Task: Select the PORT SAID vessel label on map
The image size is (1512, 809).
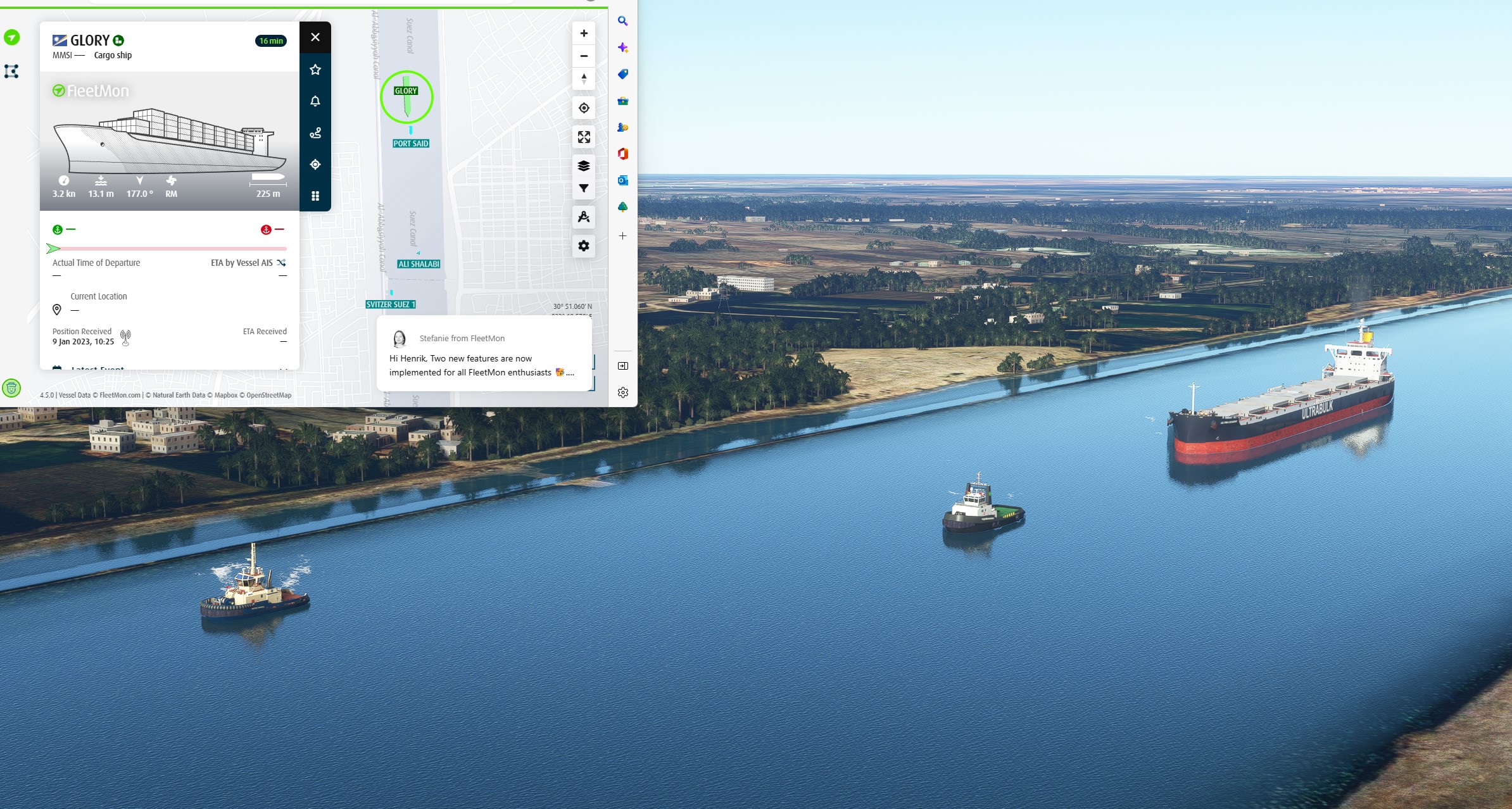Action: point(411,144)
